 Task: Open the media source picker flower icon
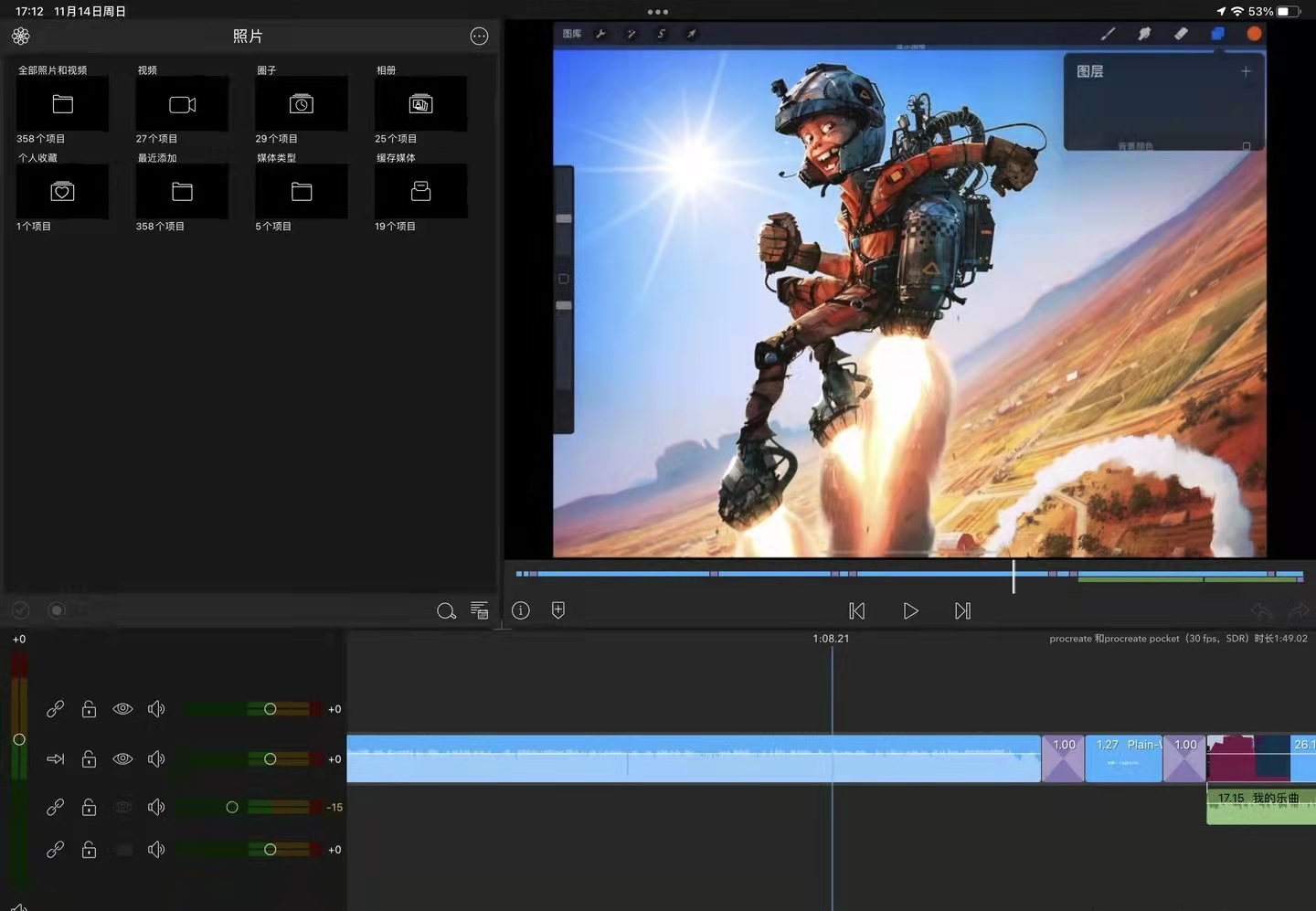[x=21, y=36]
